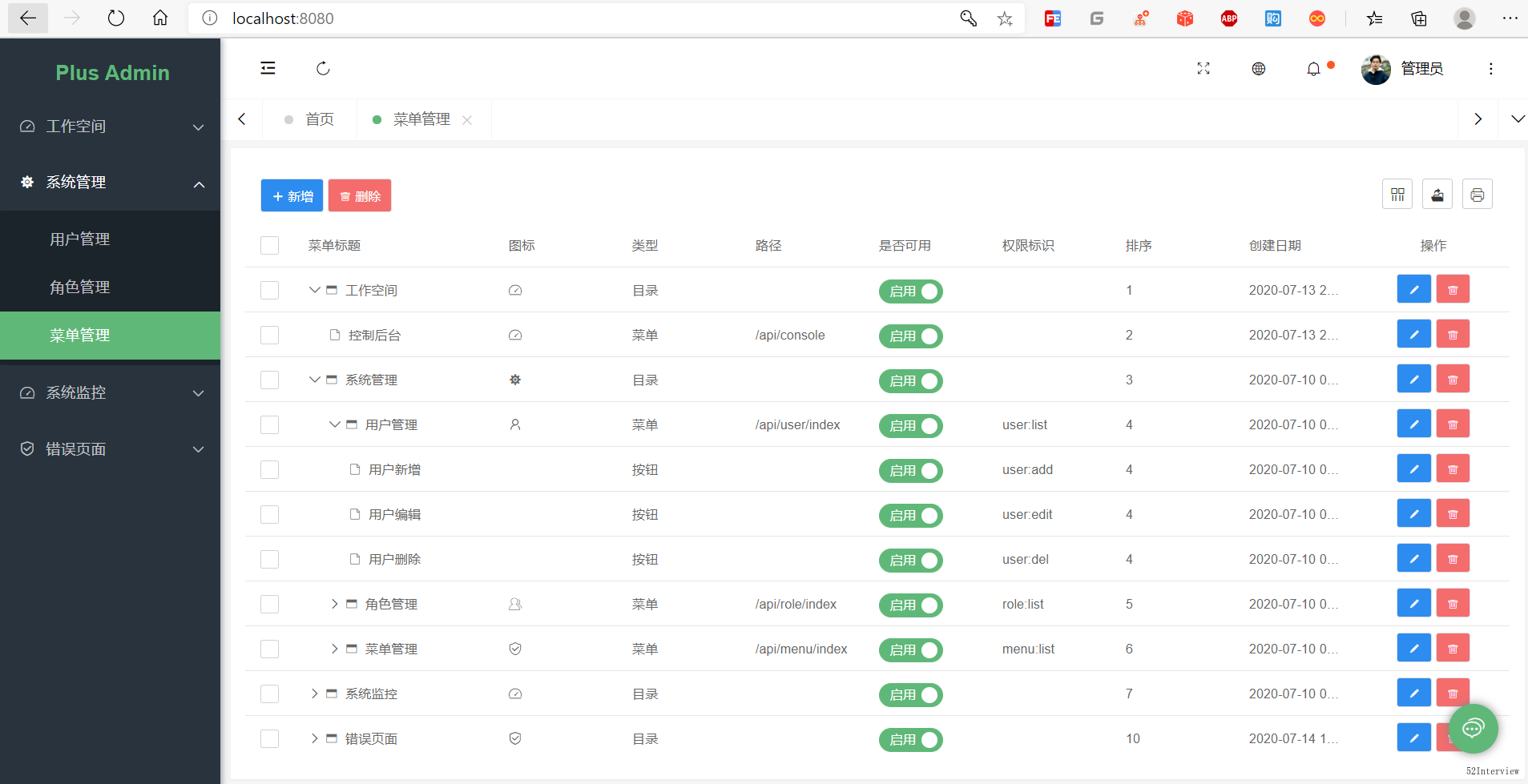Image resolution: width=1528 pixels, height=784 pixels.
Task: Open the language globe icon
Action: (1258, 69)
